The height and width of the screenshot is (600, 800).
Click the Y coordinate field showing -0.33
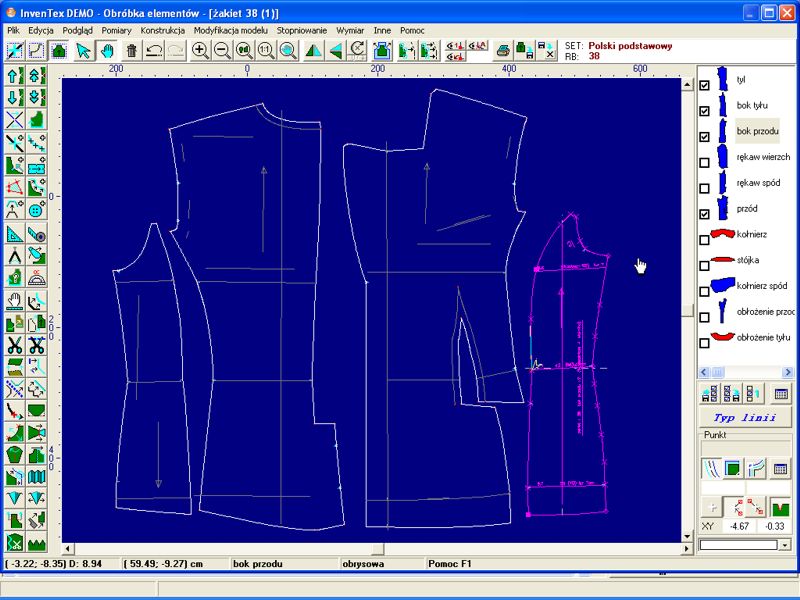point(774,526)
